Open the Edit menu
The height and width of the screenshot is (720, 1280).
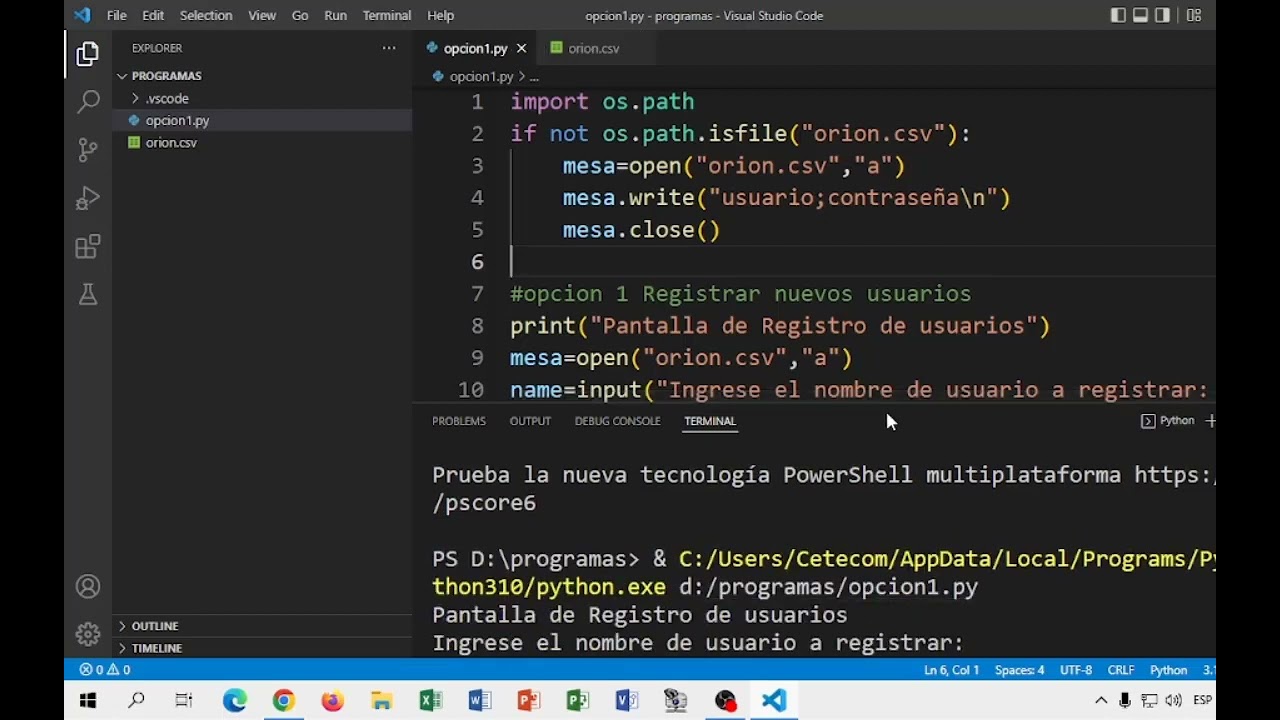(x=153, y=15)
